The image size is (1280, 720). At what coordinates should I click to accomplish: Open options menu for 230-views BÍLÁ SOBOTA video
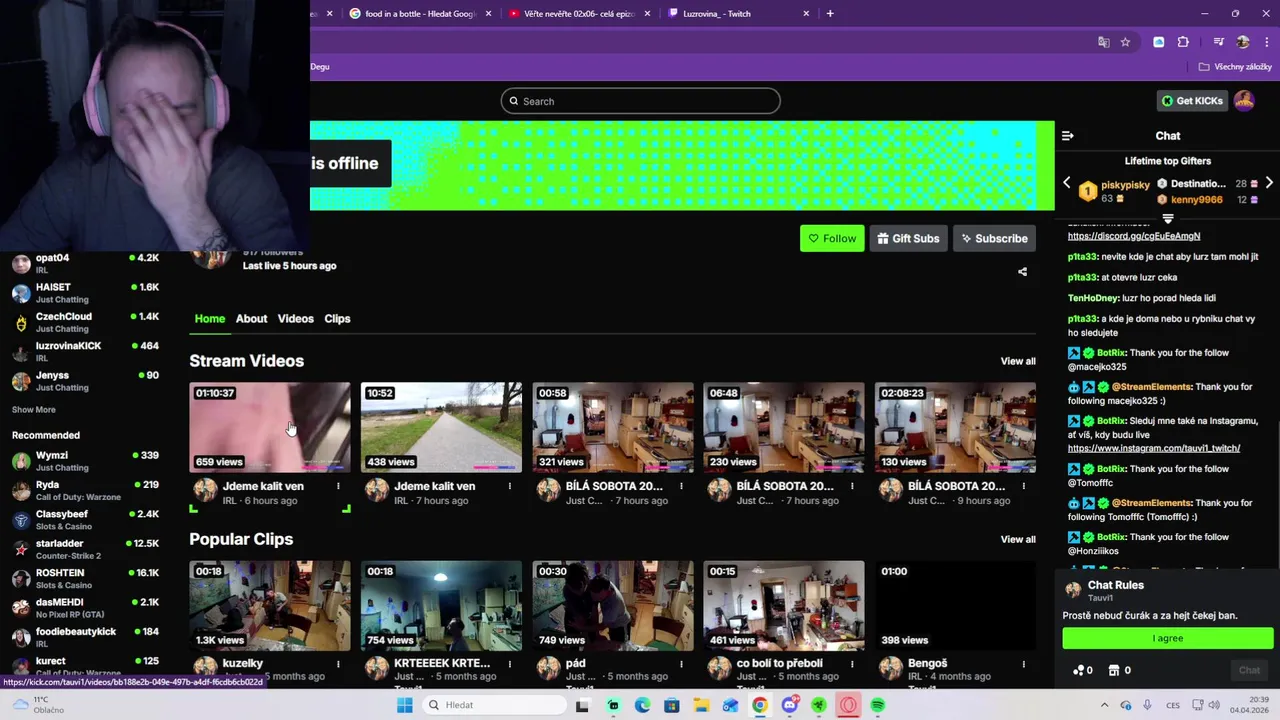tap(852, 486)
